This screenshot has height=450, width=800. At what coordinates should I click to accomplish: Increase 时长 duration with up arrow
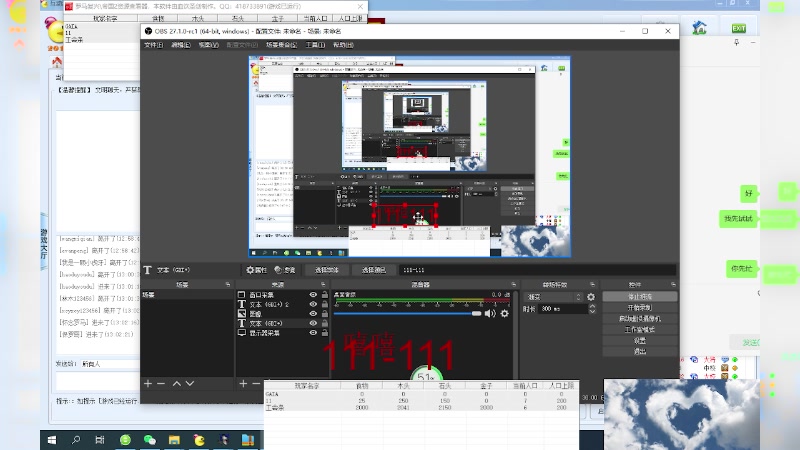tap(592, 306)
